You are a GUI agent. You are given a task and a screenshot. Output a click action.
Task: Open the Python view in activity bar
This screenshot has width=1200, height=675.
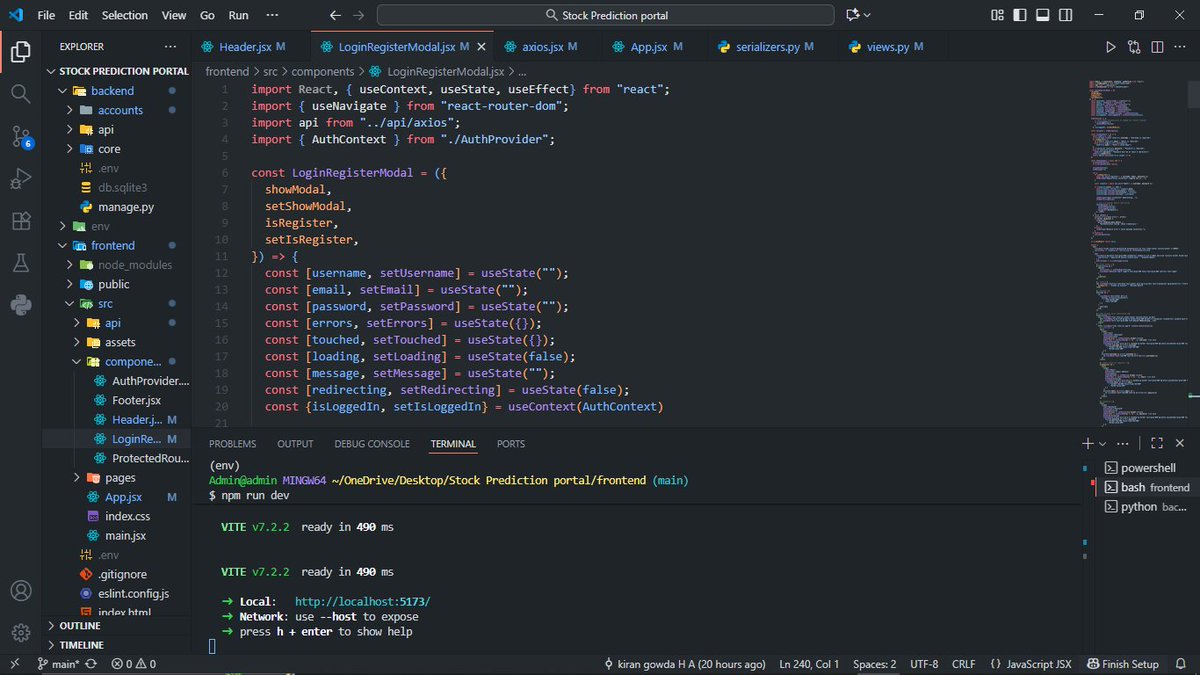click(x=20, y=305)
